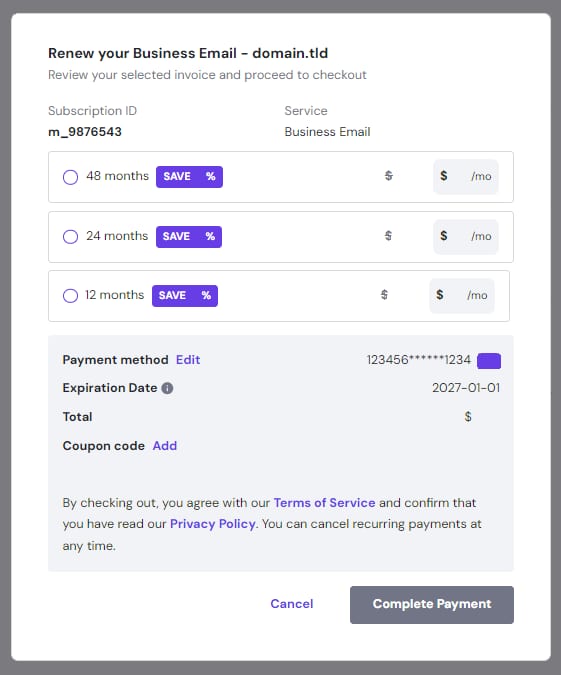Click the purple card brand icon
561x675 pixels.
click(x=489, y=361)
